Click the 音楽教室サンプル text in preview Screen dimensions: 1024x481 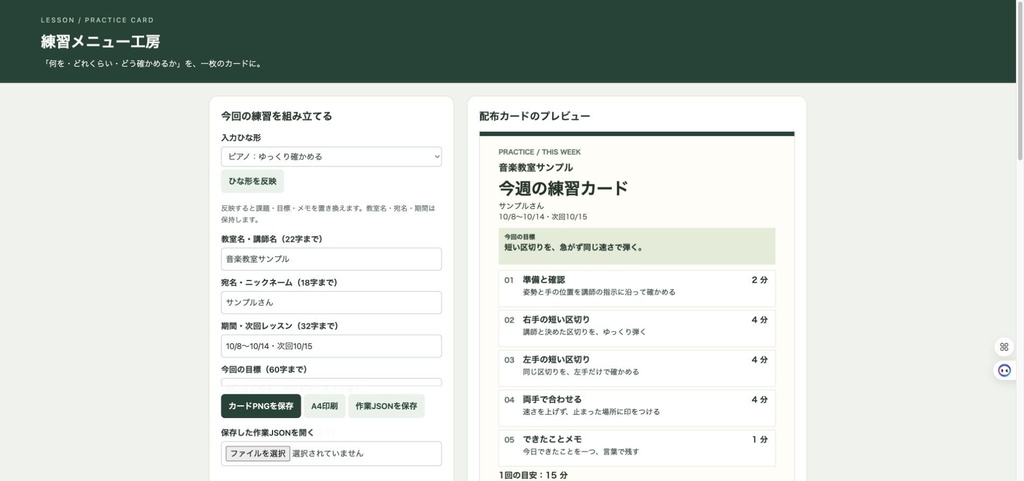tap(536, 168)
